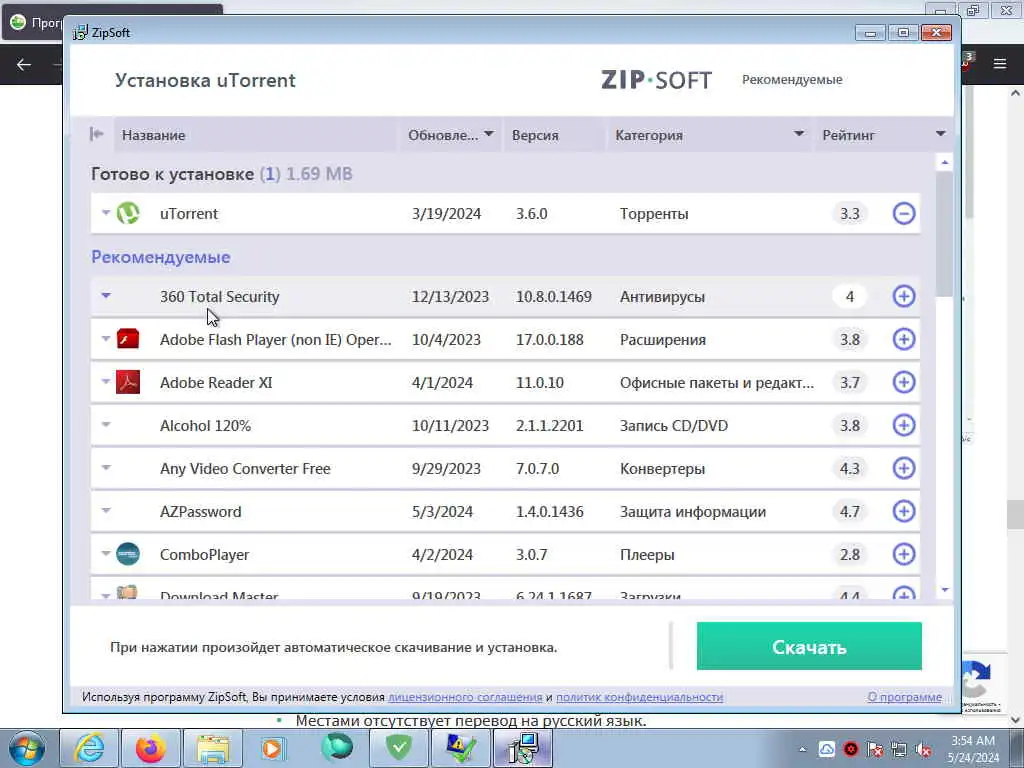Open the Обновле... column sort dropdown

pos(488,134)
